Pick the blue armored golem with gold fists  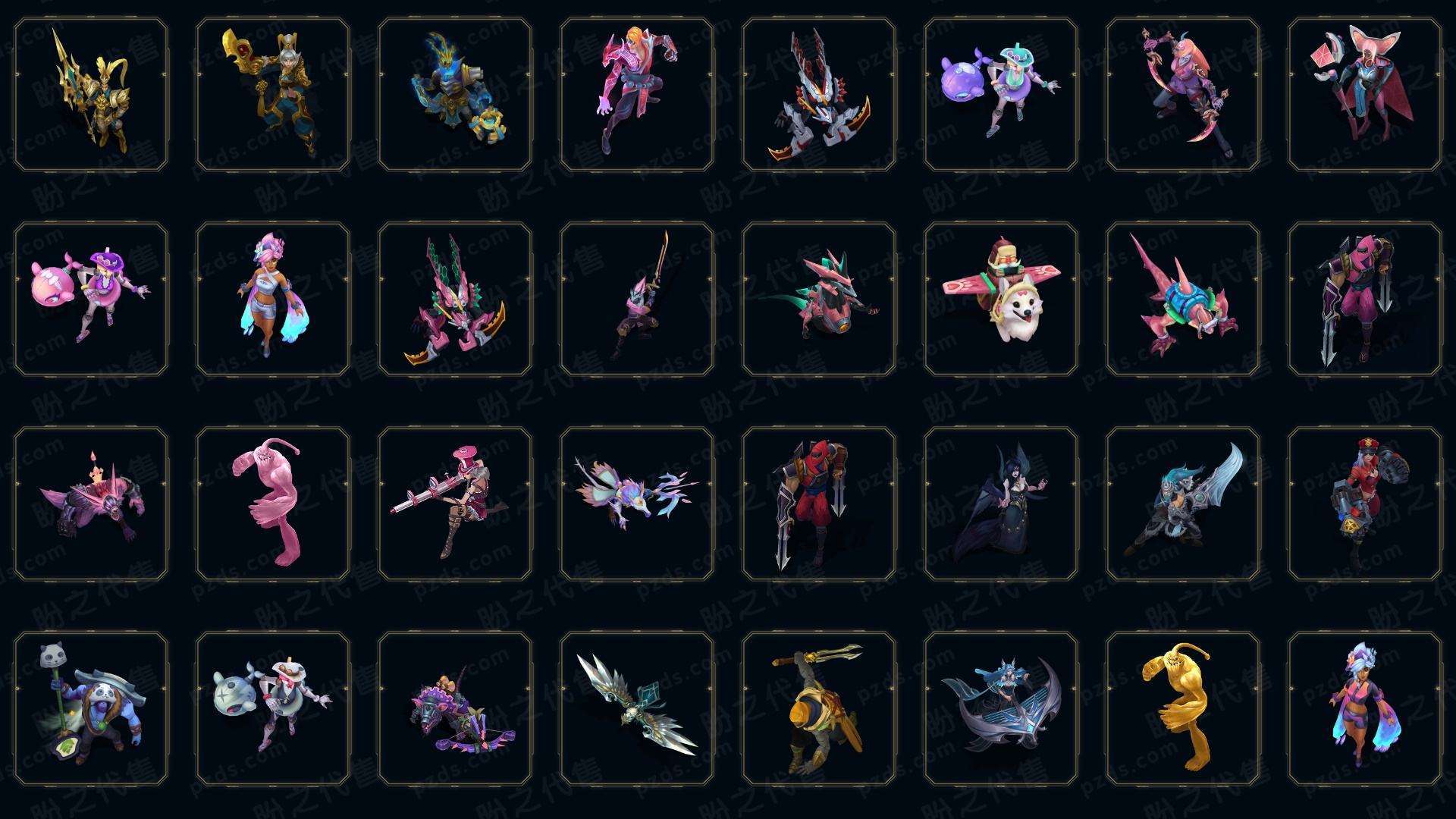[x=455, y=94]
